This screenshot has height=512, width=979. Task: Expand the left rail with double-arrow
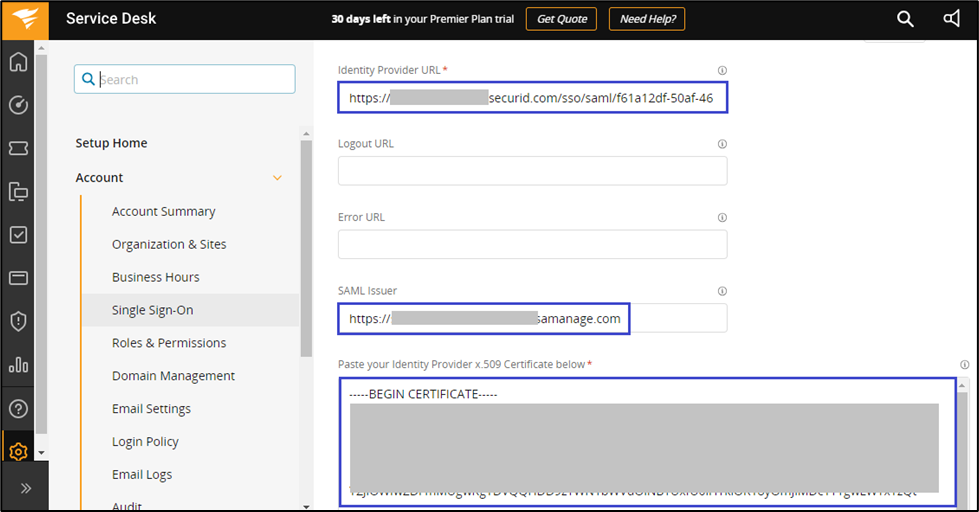pyautogui.click(x=25, y=488)
